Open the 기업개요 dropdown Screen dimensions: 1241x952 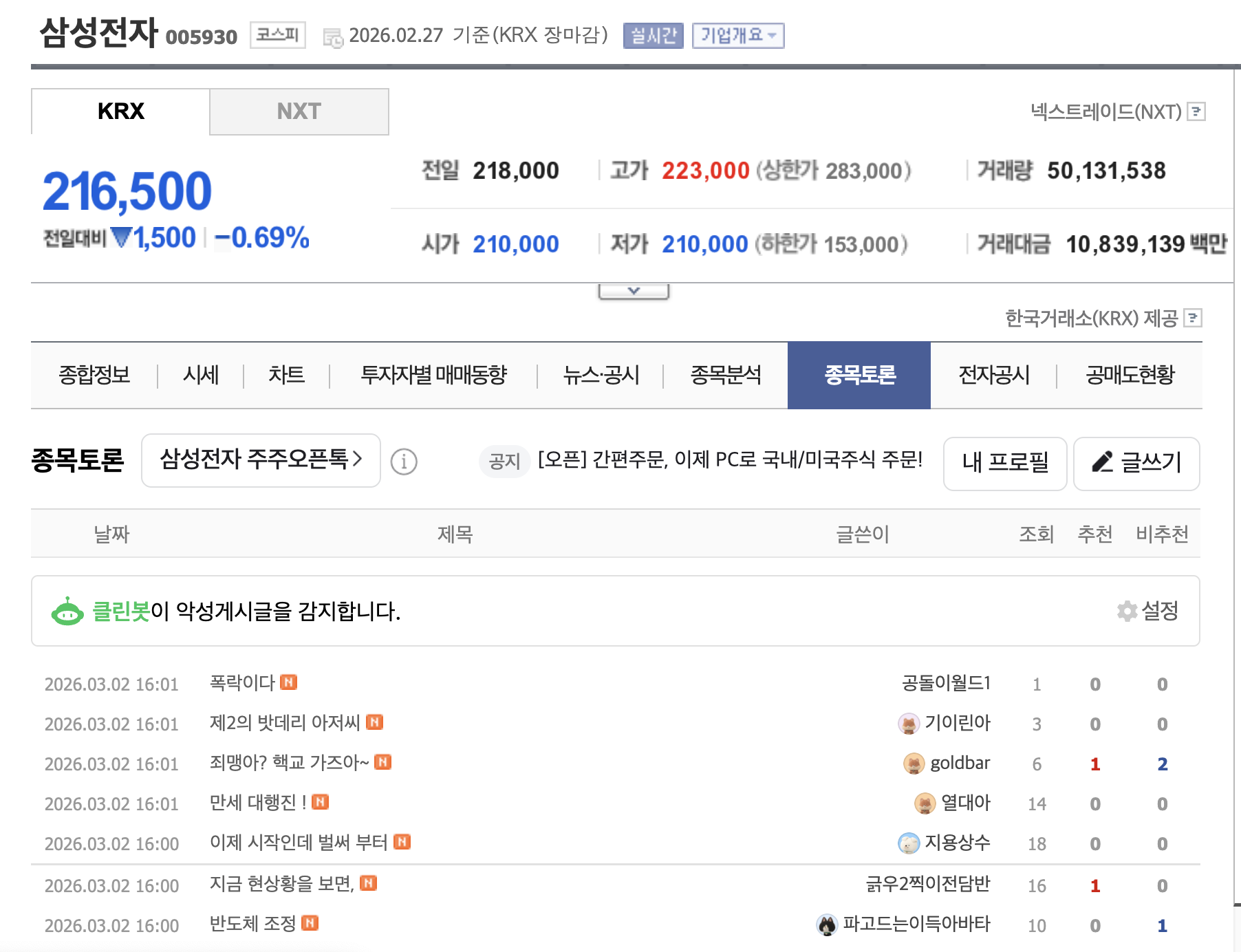tap(738, 36)
